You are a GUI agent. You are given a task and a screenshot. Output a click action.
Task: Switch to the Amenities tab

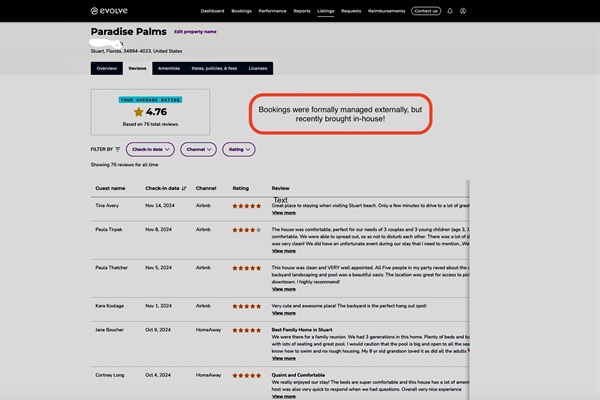click(169, 68)
